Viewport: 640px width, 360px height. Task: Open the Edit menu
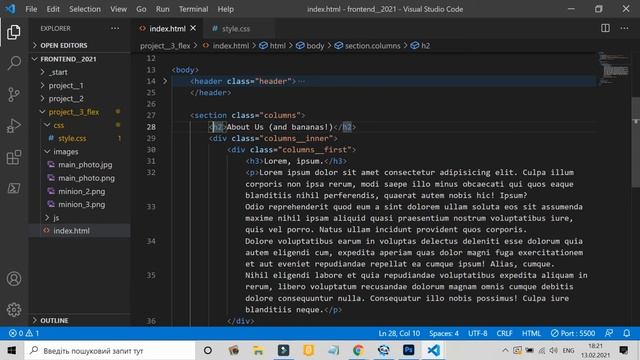tap(53, 9)
